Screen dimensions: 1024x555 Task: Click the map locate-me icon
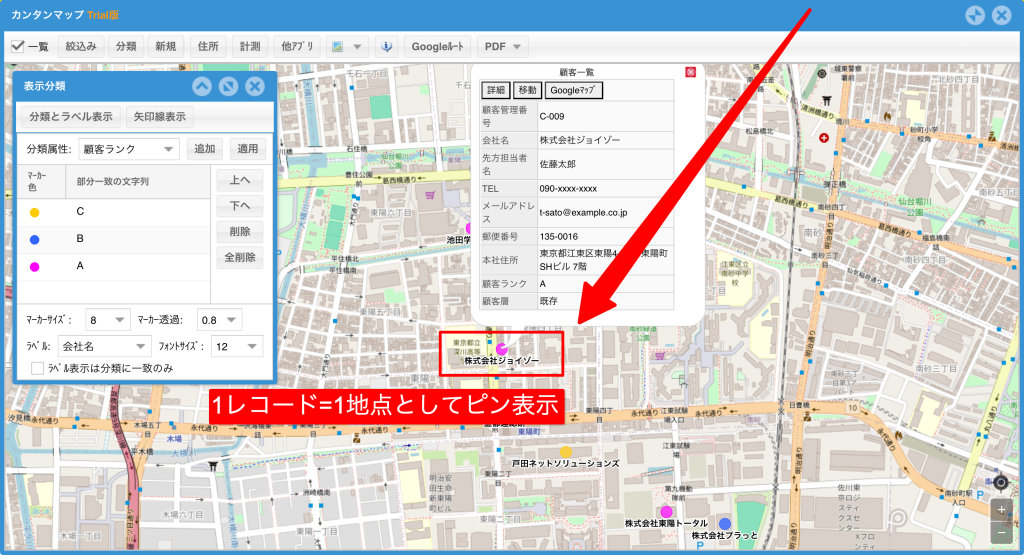pos(1000,483)
